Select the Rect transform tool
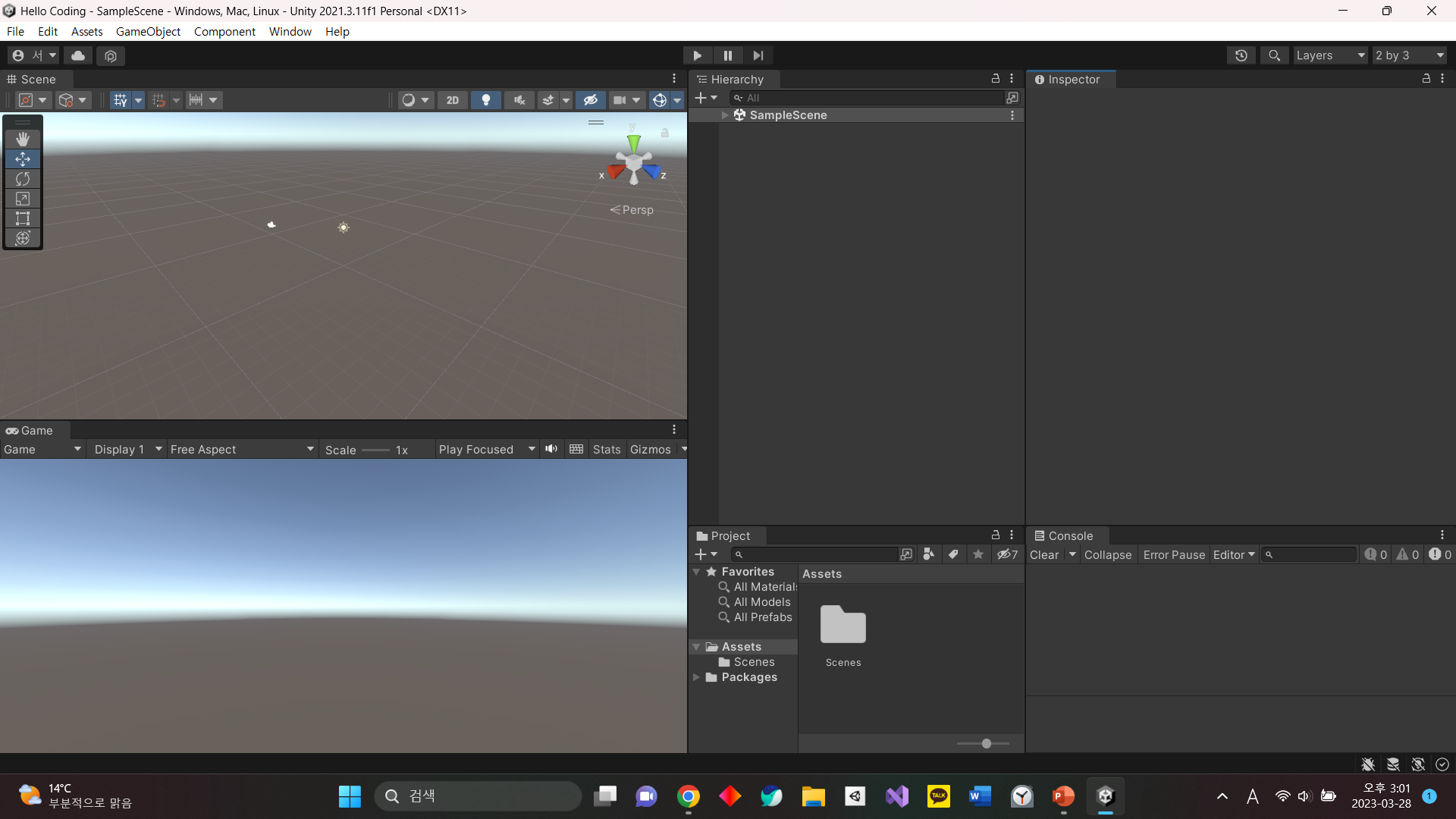The width and height of the screenshot is (1456, 819). coord(23,218)
